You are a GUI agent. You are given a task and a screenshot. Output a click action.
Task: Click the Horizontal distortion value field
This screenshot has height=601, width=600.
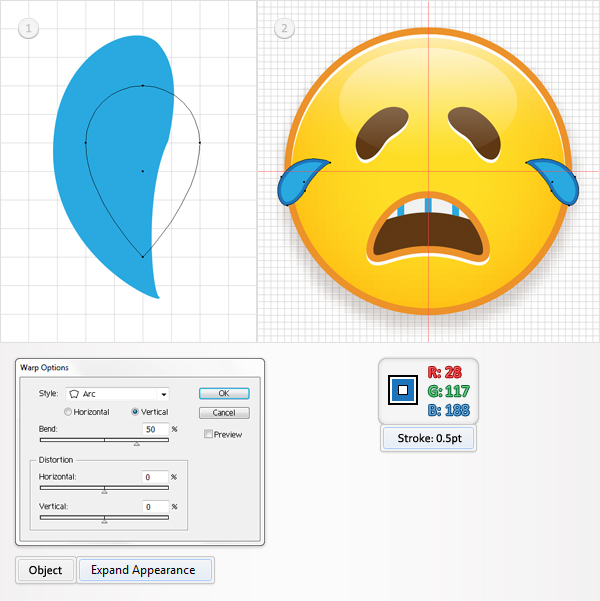(x=155, y=477)
